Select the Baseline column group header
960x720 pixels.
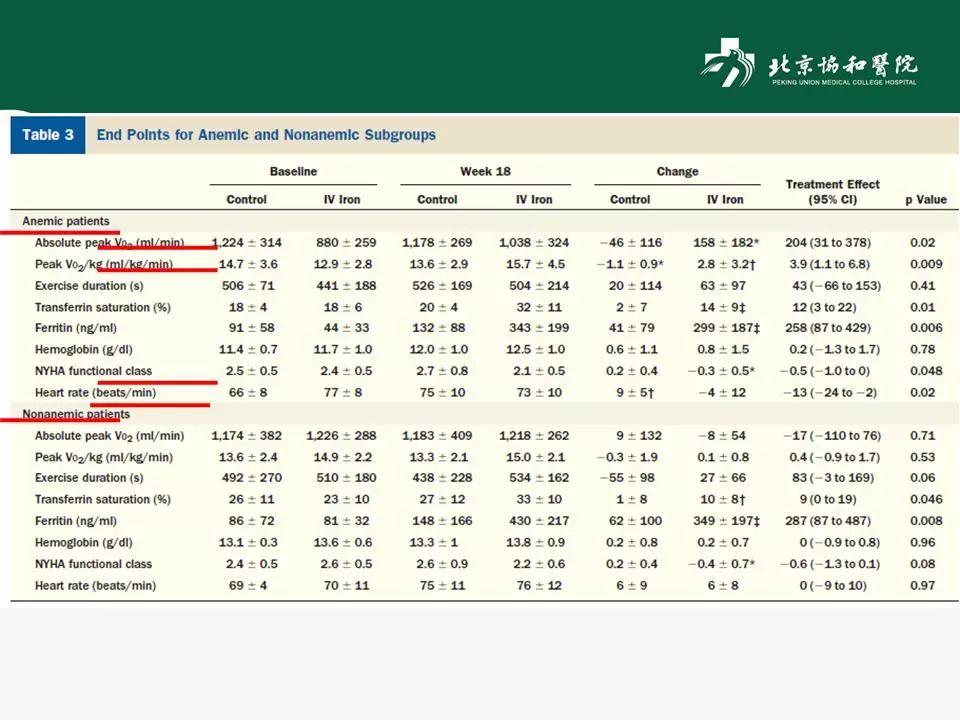pos(293,171)
